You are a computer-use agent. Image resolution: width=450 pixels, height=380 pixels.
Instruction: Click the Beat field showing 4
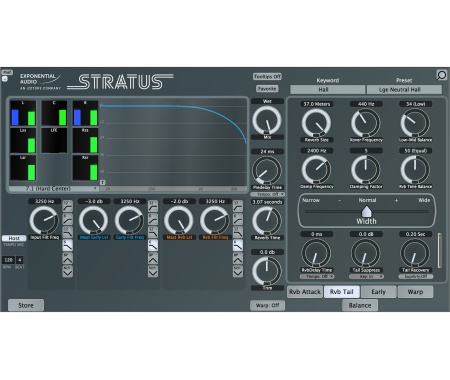[x=20, y=260]
